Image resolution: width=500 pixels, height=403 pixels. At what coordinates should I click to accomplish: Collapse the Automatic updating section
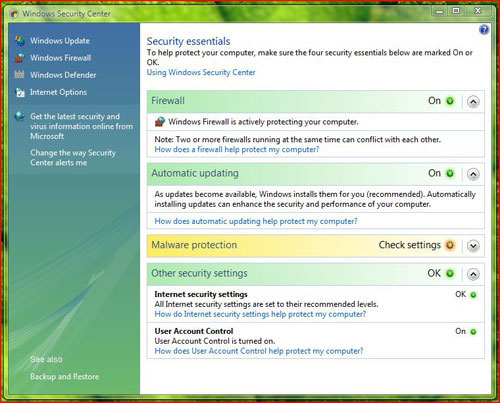point(473,174)
